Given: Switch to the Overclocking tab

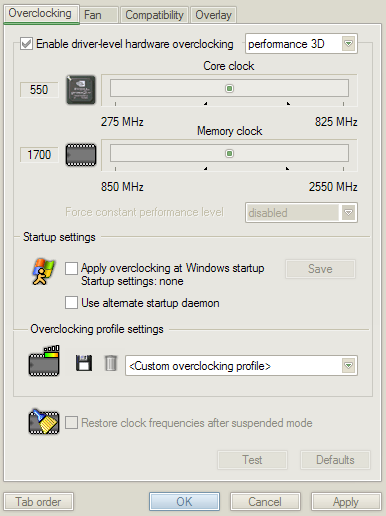Looking at the screenshot, I should tap(41, 14).
